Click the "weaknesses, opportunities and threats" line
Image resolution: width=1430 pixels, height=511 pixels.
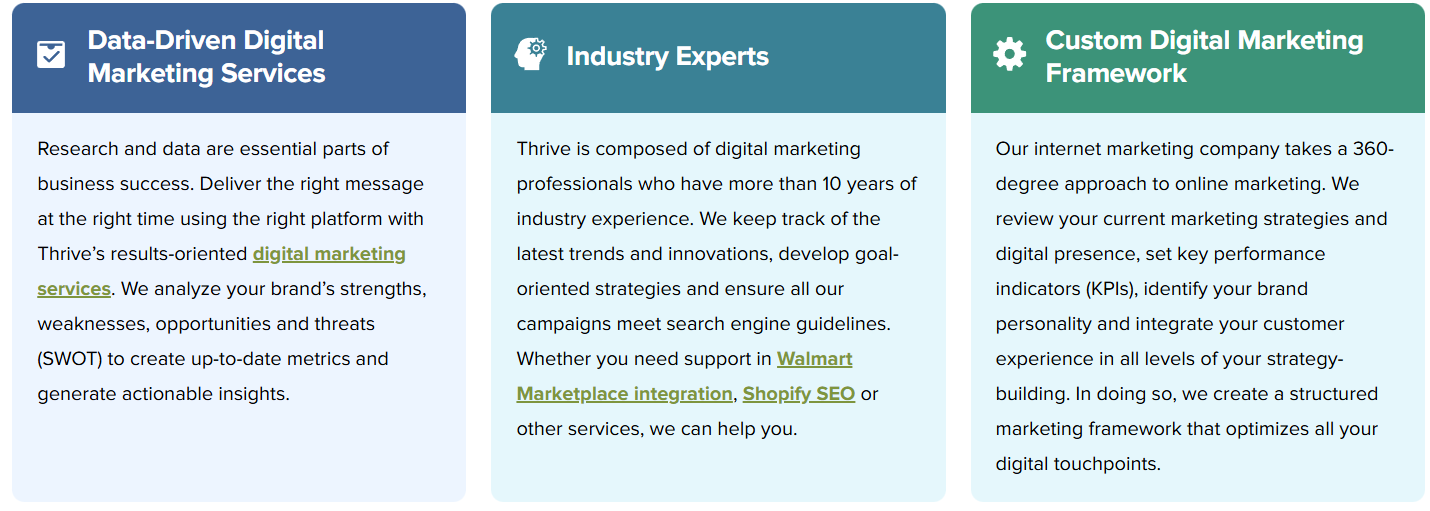[206, 324]
